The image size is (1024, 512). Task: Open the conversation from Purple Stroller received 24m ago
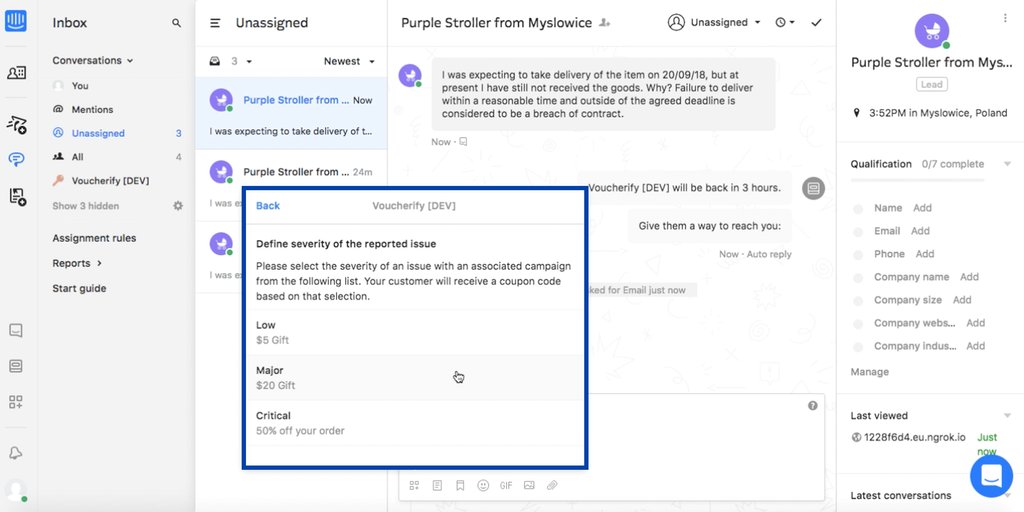coord(291,185)
